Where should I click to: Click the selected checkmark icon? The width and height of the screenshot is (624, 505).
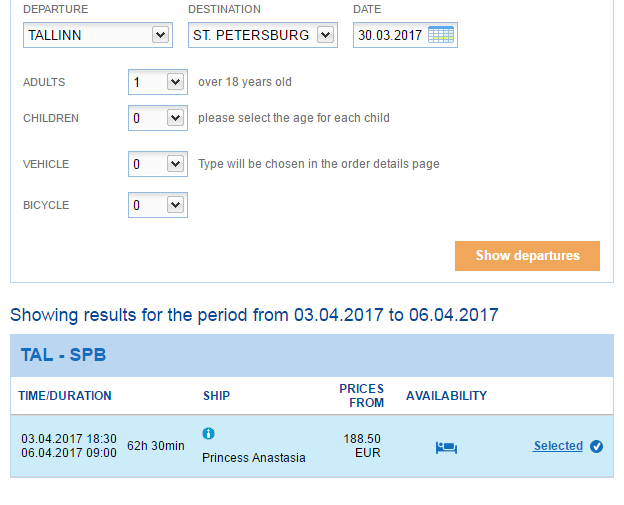[597, 447]
